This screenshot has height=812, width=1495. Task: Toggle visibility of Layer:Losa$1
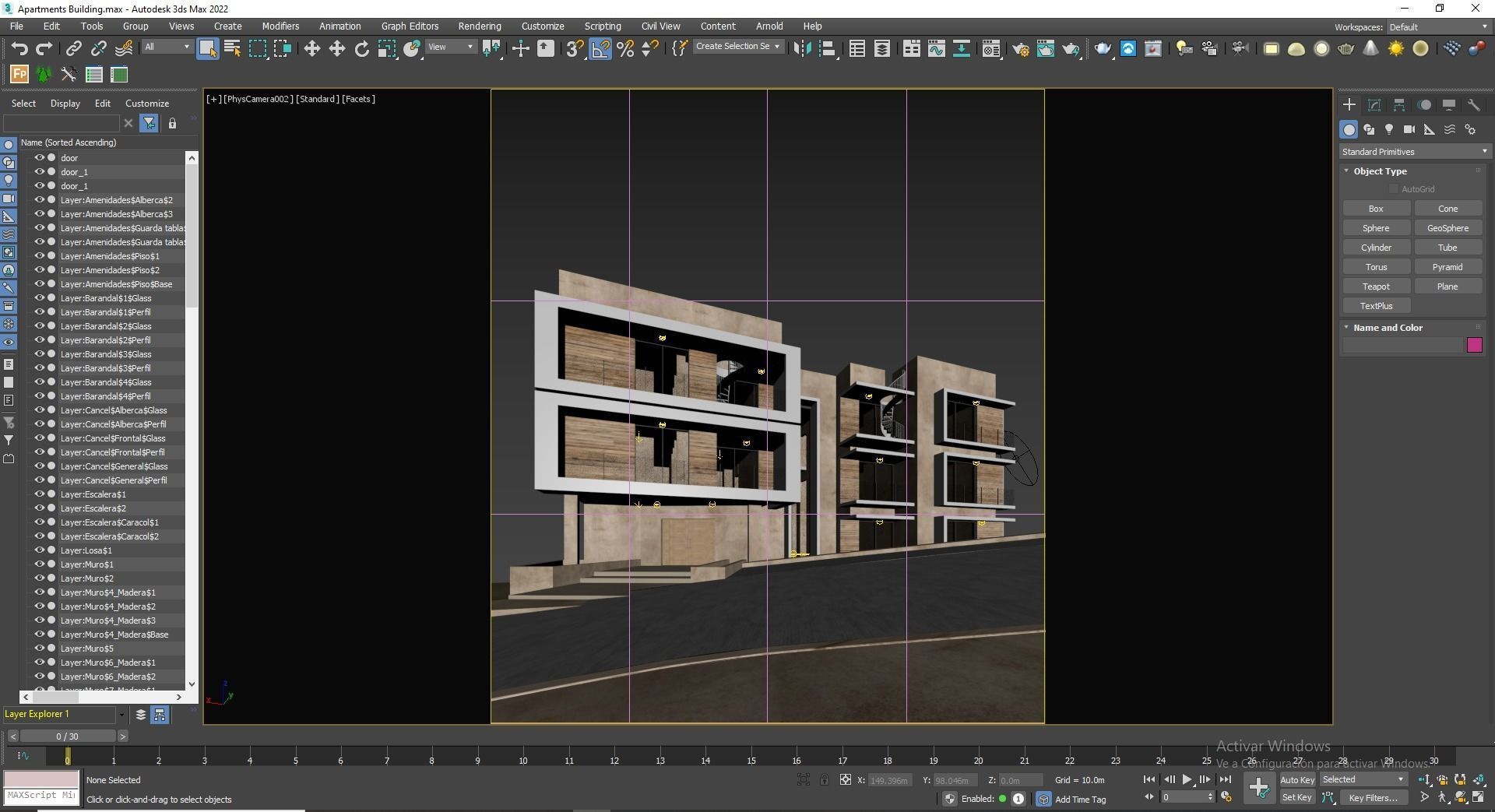click(x=39, y=550)
